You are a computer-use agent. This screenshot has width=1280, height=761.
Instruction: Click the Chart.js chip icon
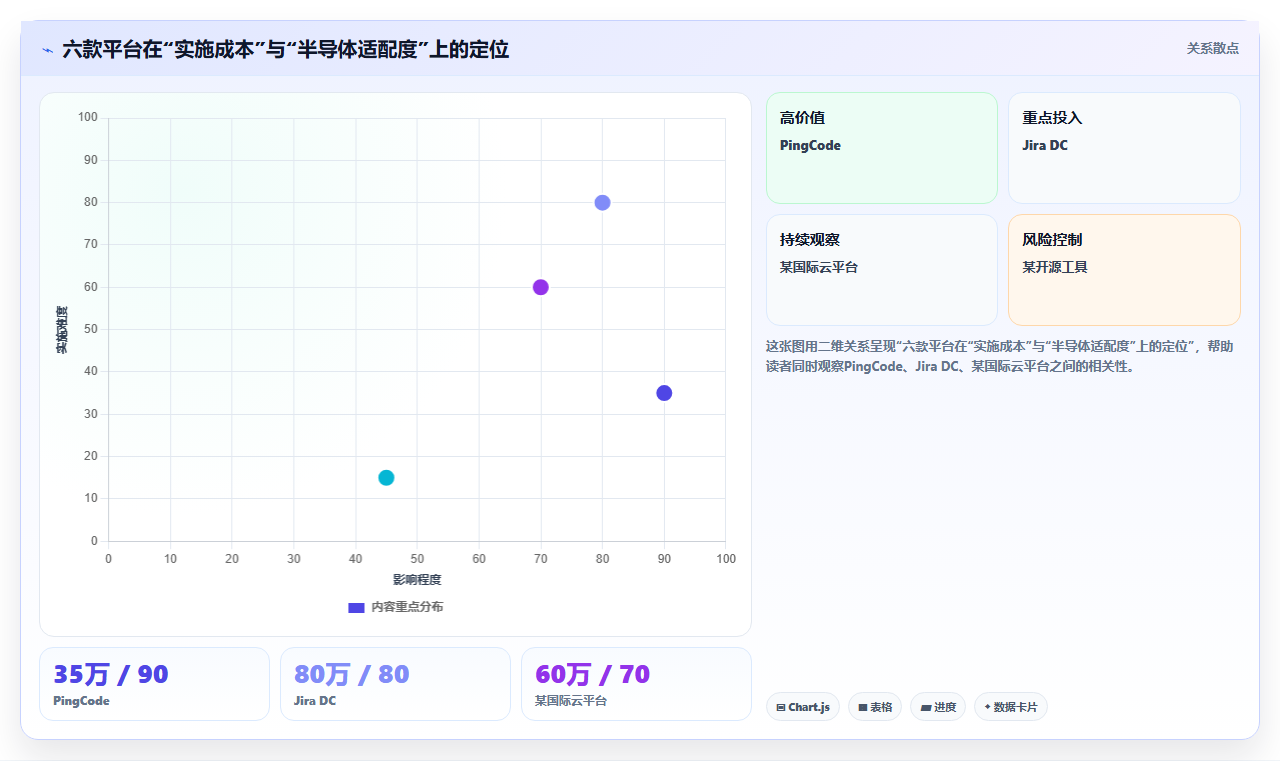pos(781,707)
